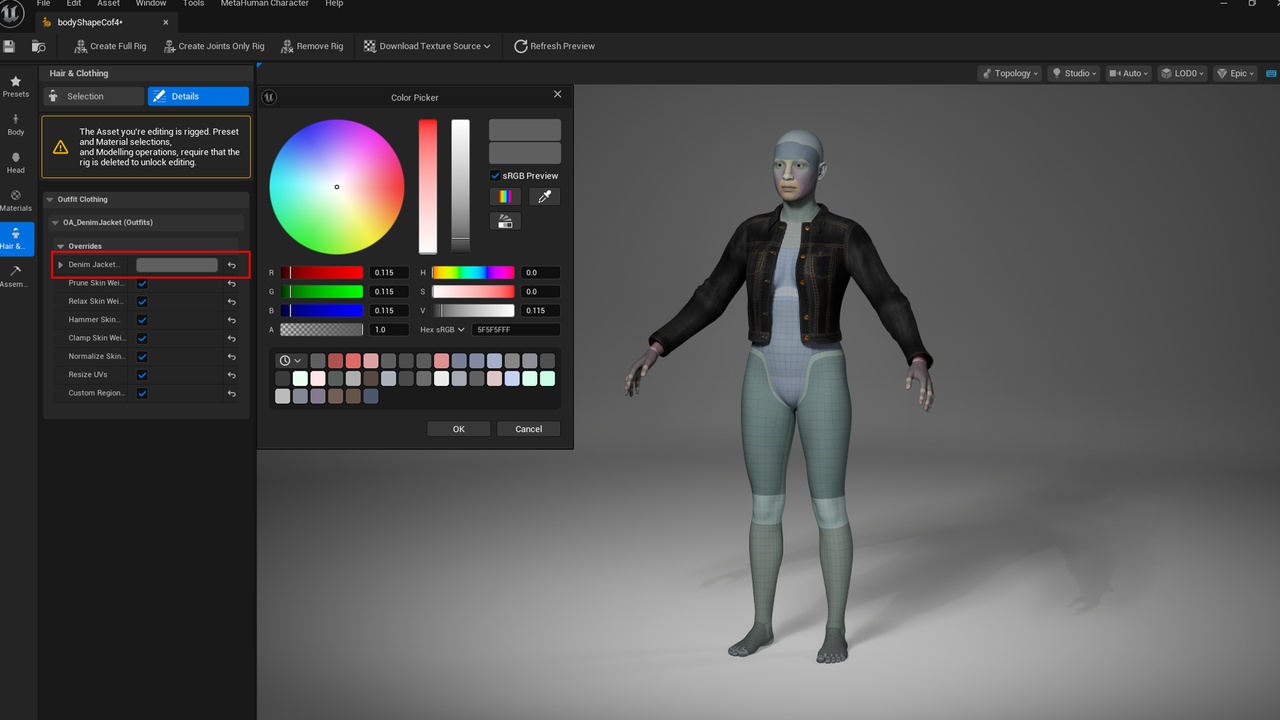
Task: Open the Materials sidebar panel
Action: click(x=16, y=201)
